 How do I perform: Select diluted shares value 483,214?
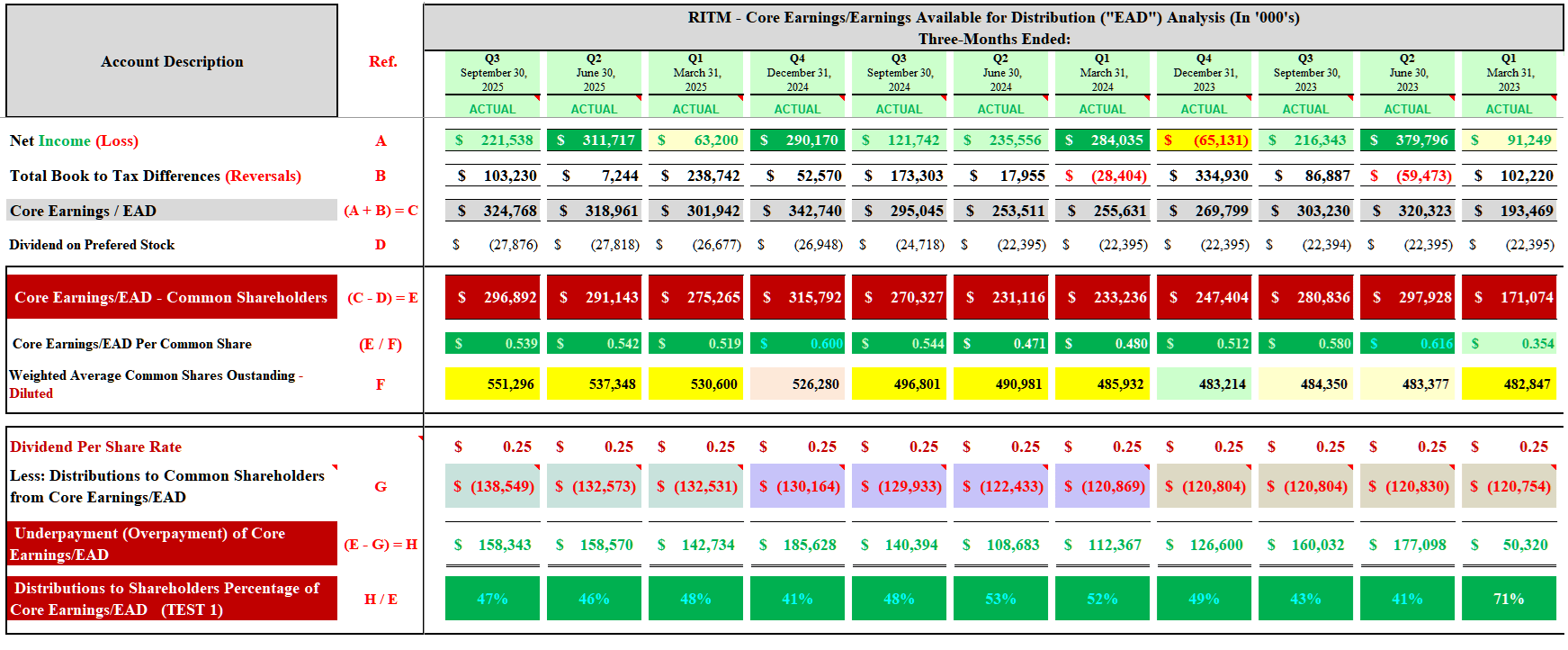pos(1204,384)
